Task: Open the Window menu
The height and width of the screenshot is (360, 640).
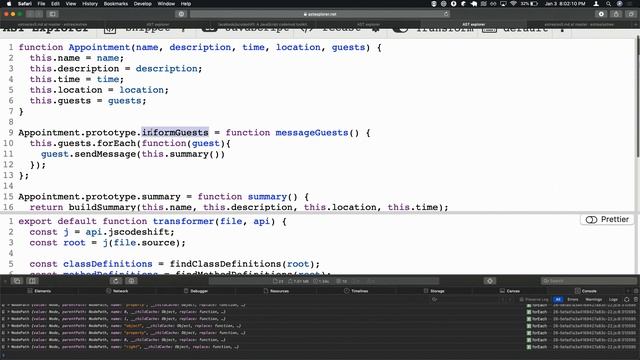Action: tap(166, 4)
